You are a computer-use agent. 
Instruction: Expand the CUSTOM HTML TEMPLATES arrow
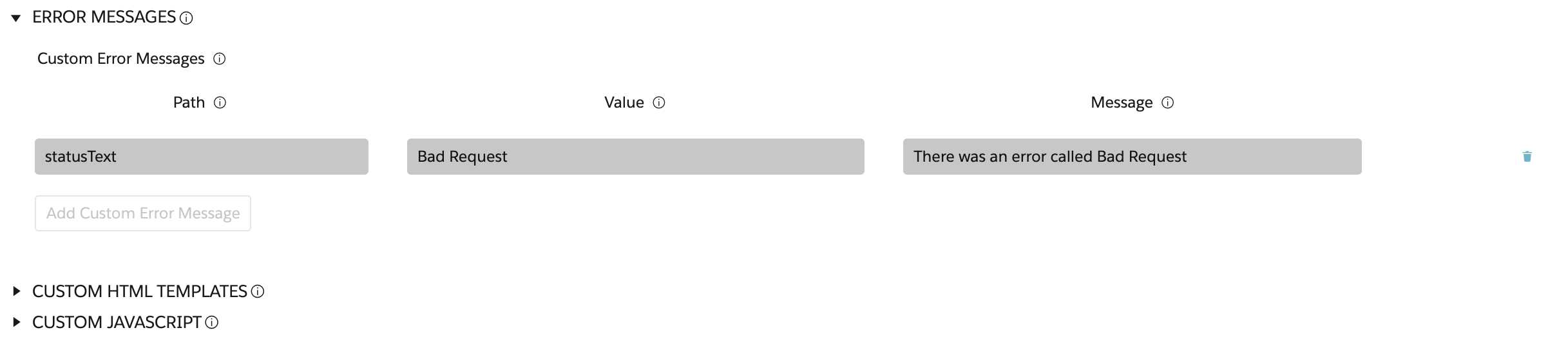tap(16, 291)
